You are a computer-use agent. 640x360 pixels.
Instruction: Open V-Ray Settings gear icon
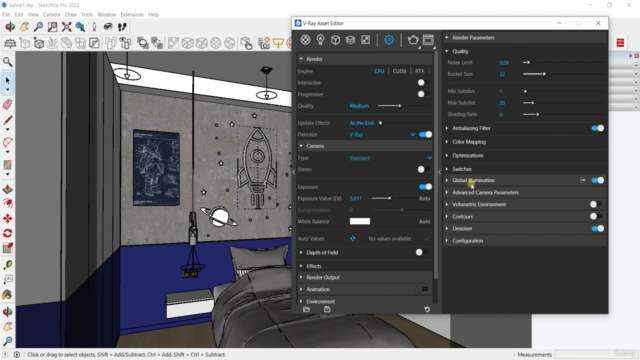[389, 40]
